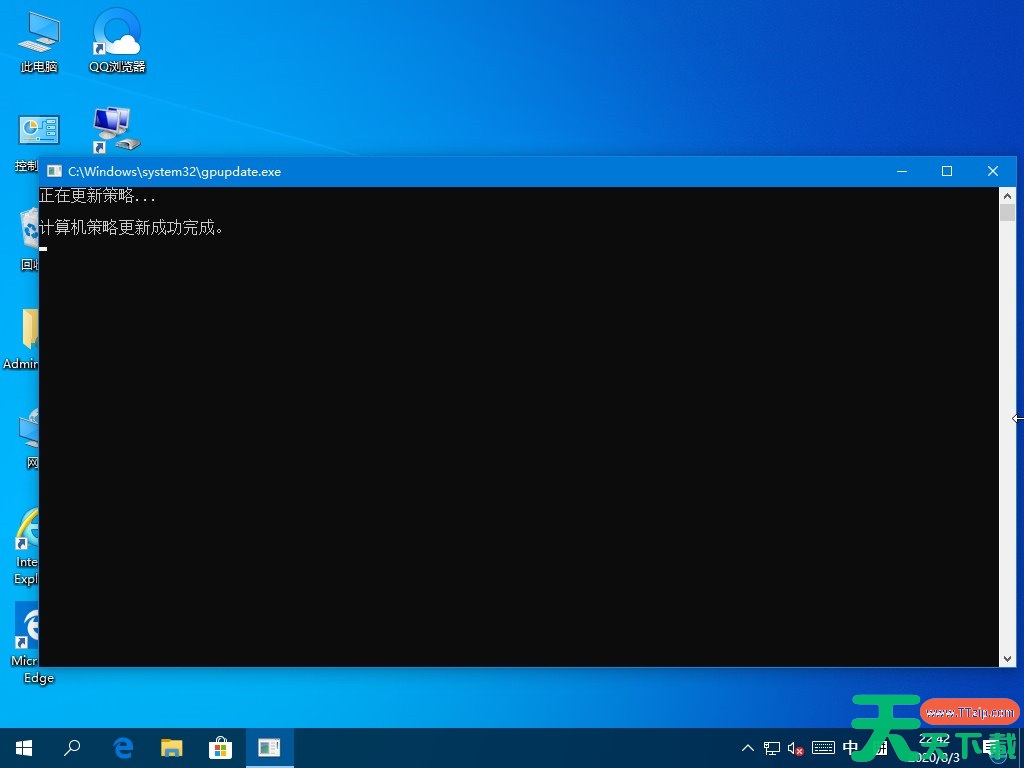Image resolution: width=1024 pixels, height=768 pixels.
Task: Maximize the gpupdate.exe console window
Action: (x=947, y=171)
